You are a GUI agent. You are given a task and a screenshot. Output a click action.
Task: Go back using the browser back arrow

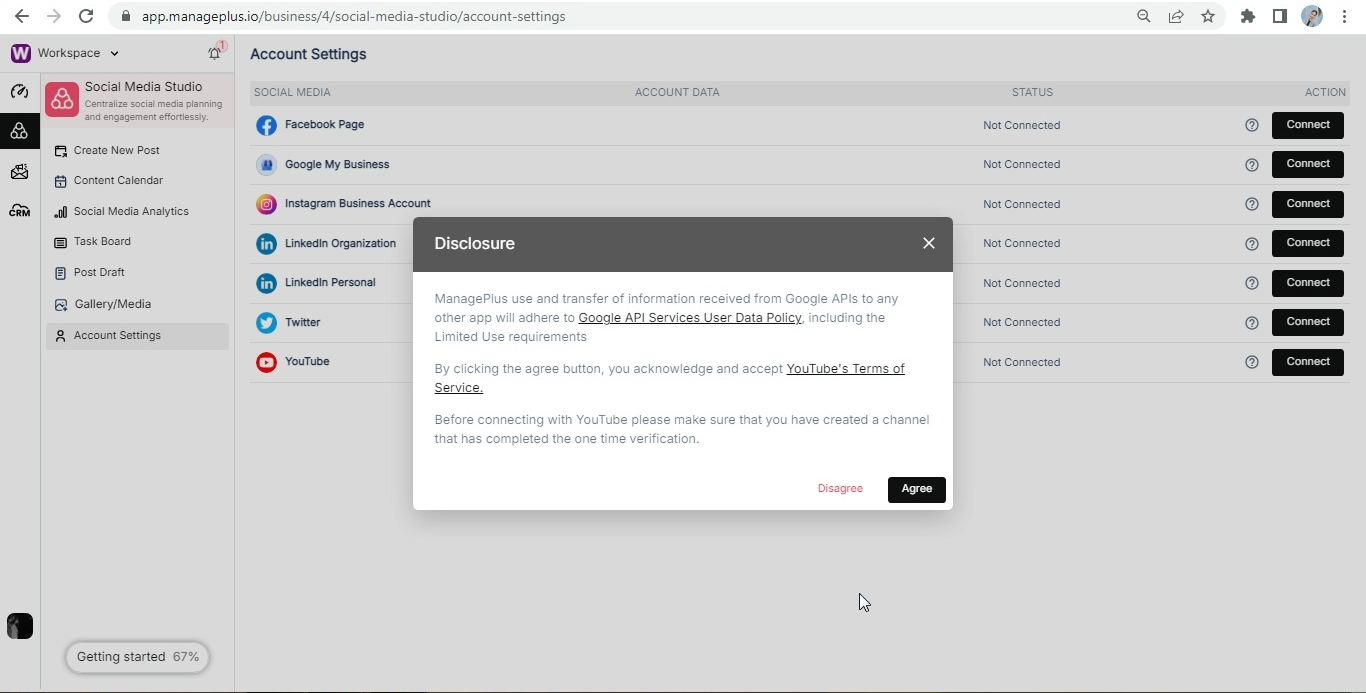tap(22, 16)
